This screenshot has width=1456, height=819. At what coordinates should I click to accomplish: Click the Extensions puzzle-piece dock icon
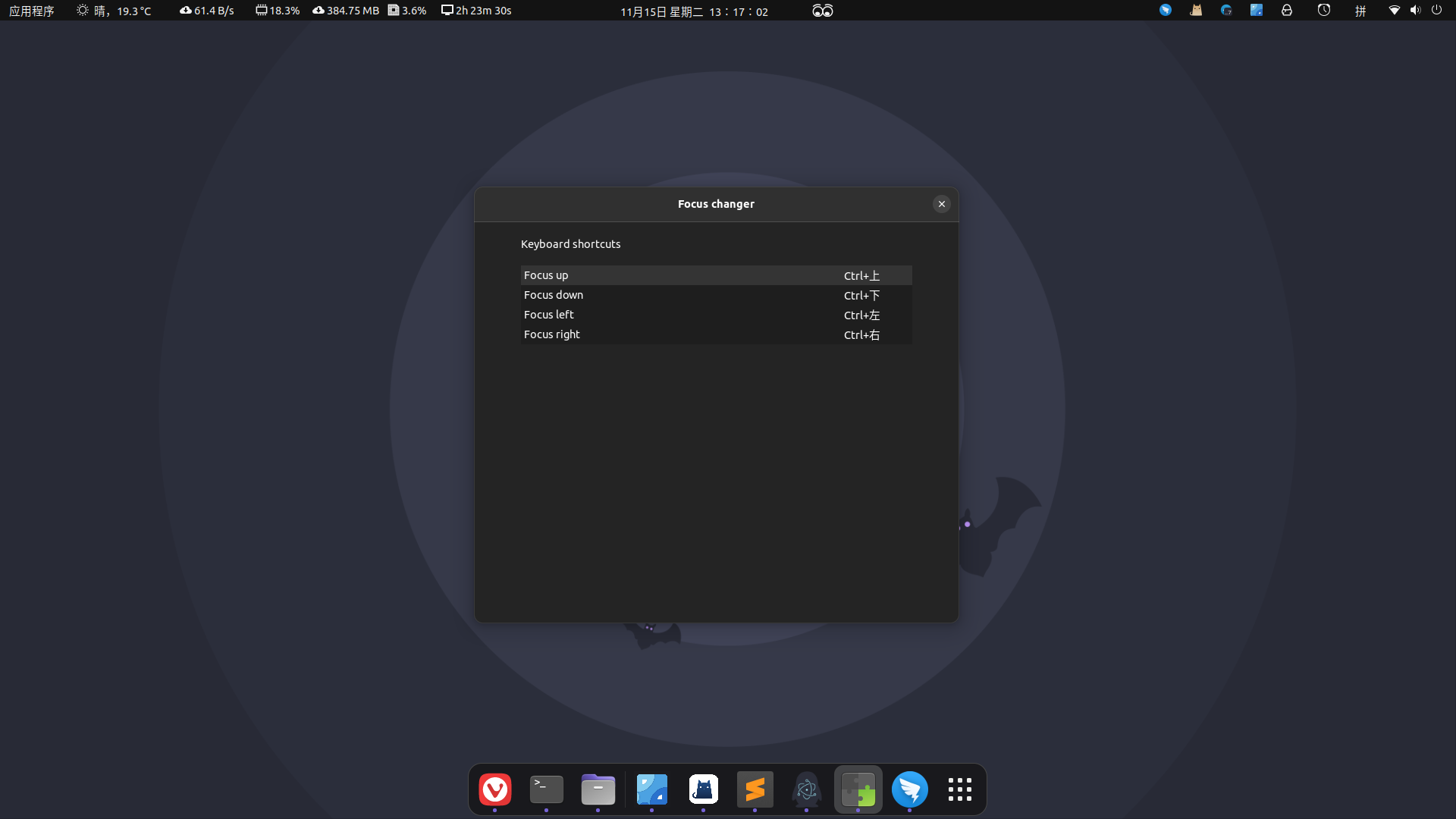pos(858,789)
